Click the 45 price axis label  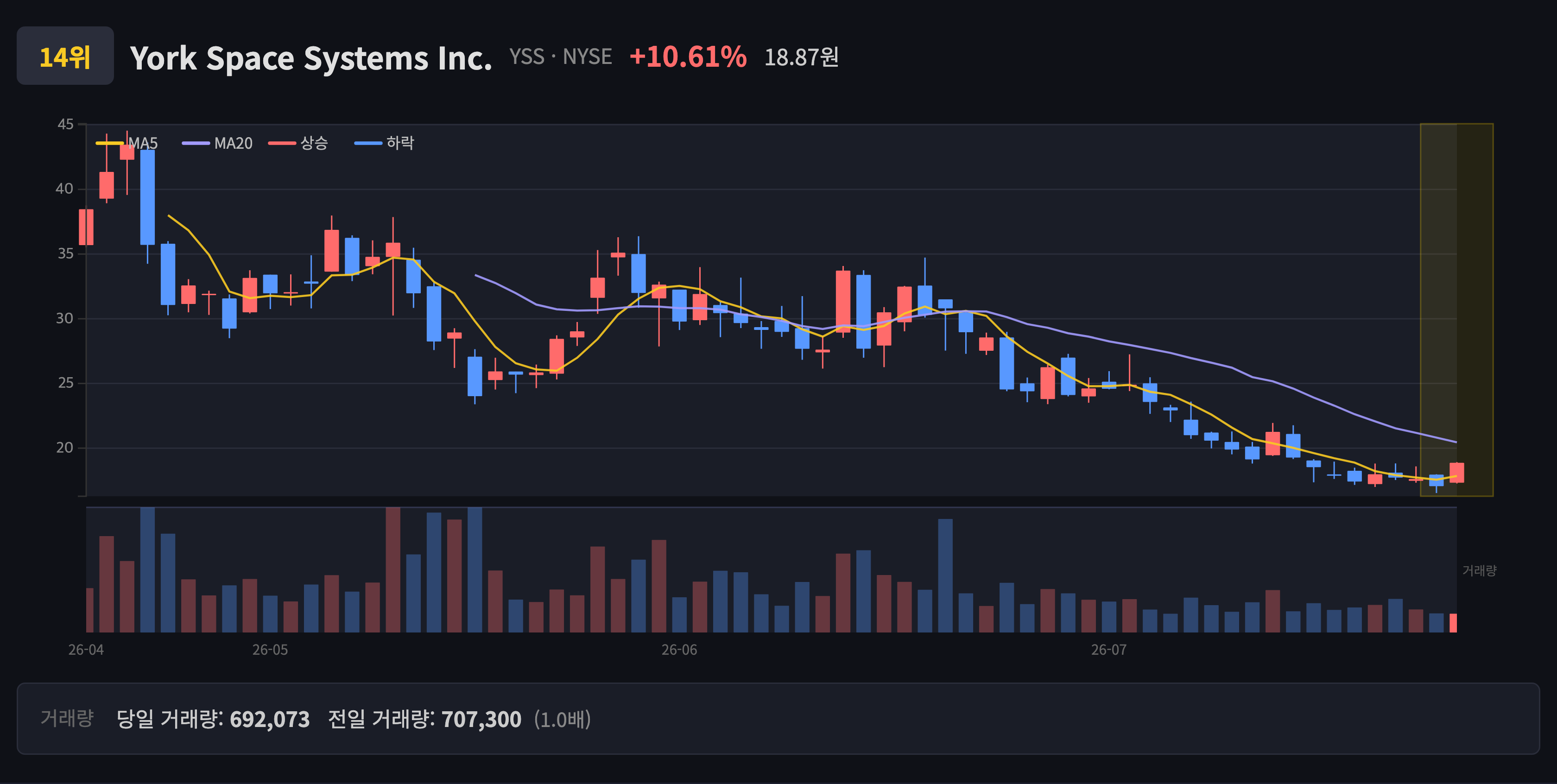coord(65,125)
